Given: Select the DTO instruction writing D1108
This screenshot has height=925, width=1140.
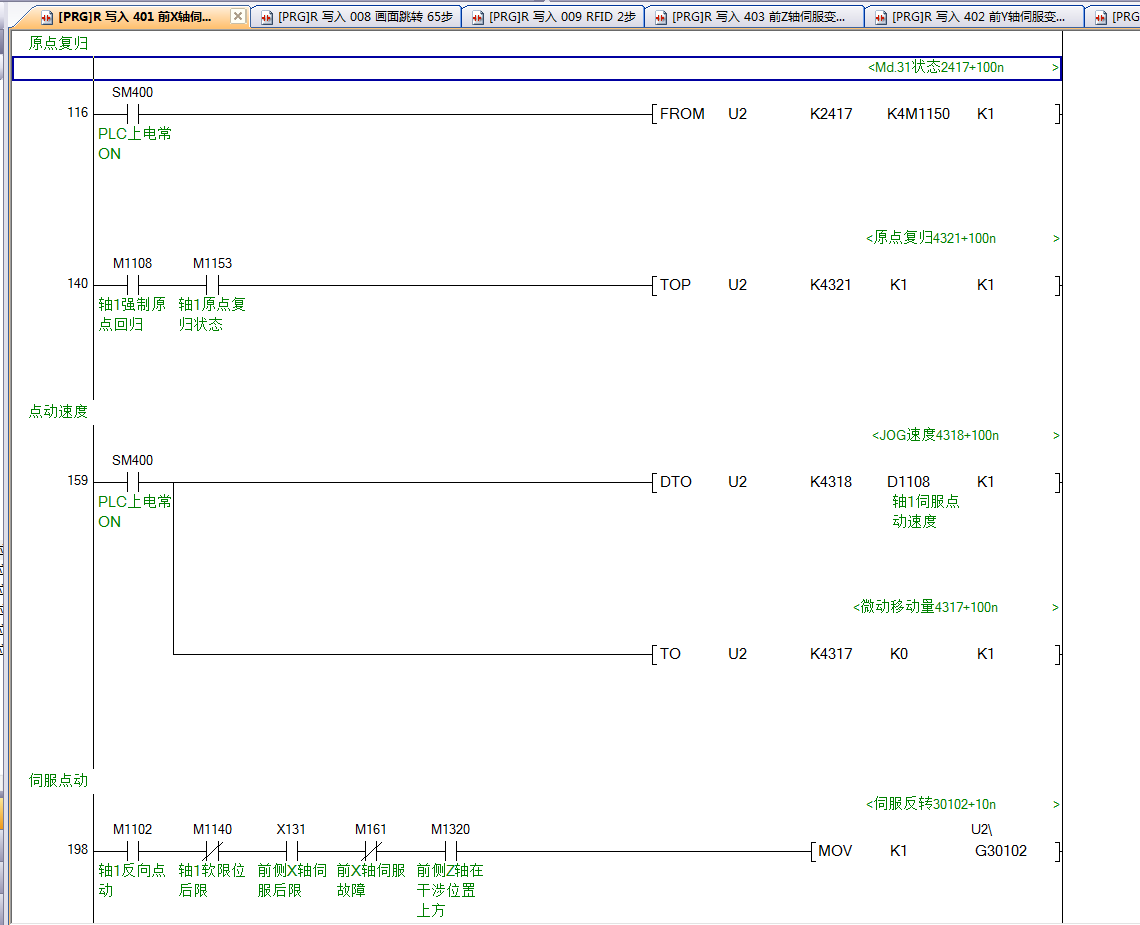Looking at the screenshot, I should pos(676,482).
